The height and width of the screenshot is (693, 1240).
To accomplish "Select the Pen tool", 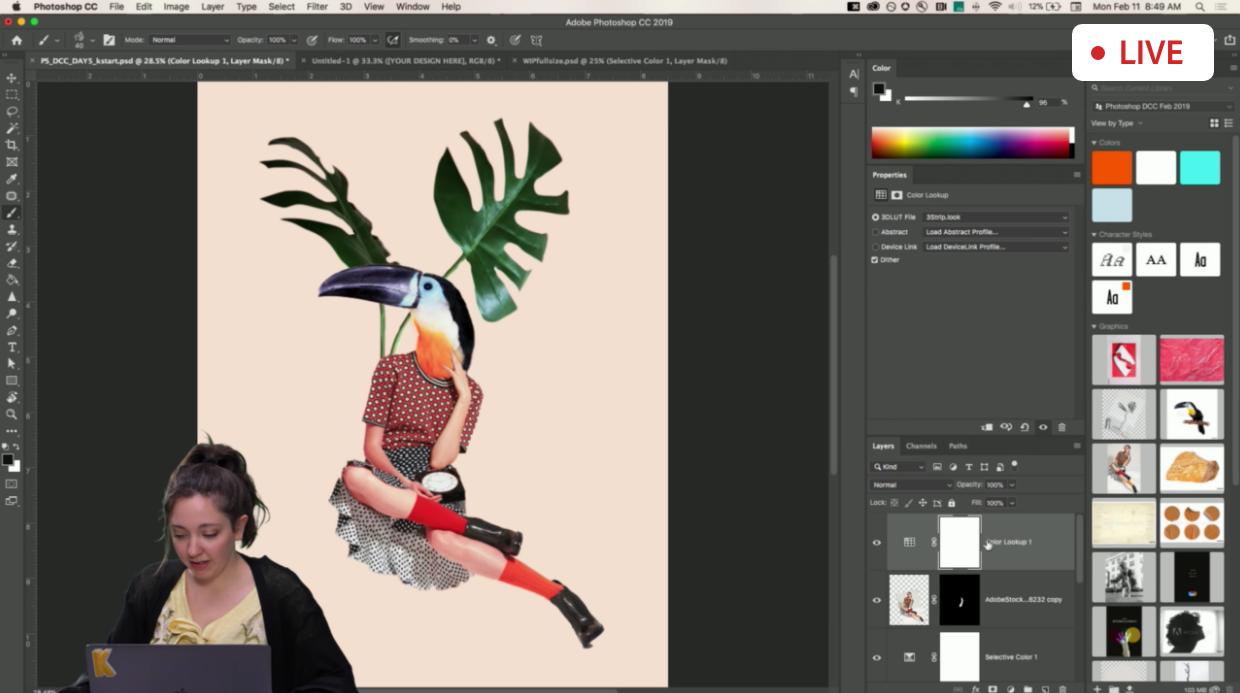I will pos(12,330).
